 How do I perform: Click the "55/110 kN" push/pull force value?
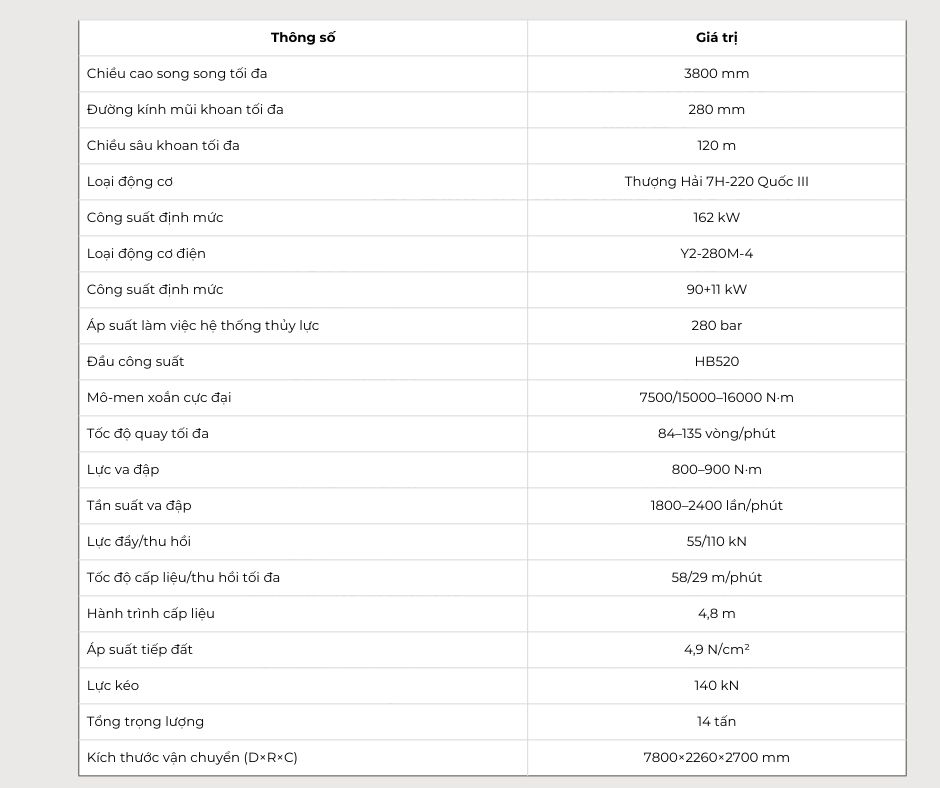tap(716, 542)
